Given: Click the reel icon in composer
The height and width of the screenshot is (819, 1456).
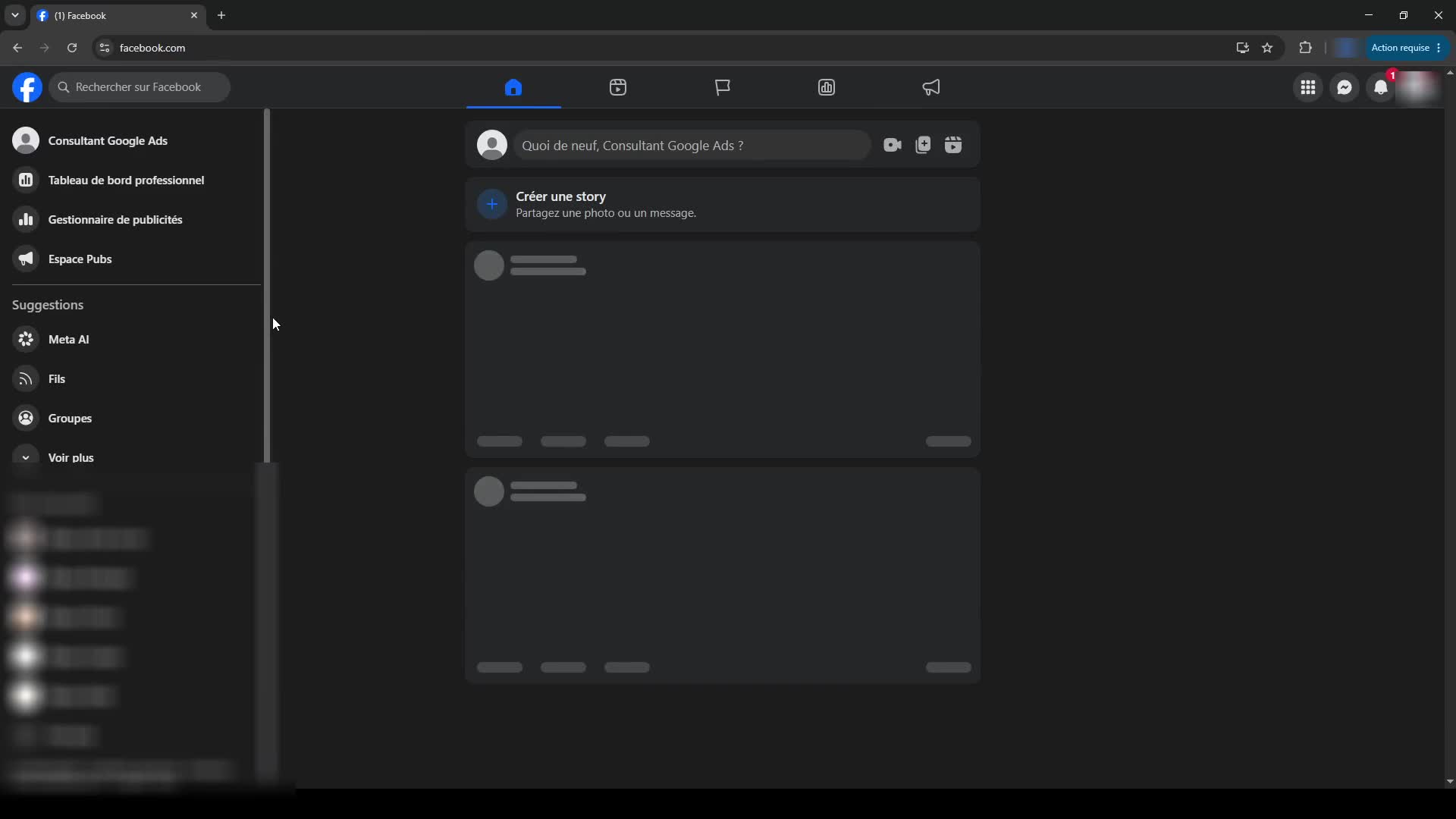Looking at the screenshot, I should [953, 145].
